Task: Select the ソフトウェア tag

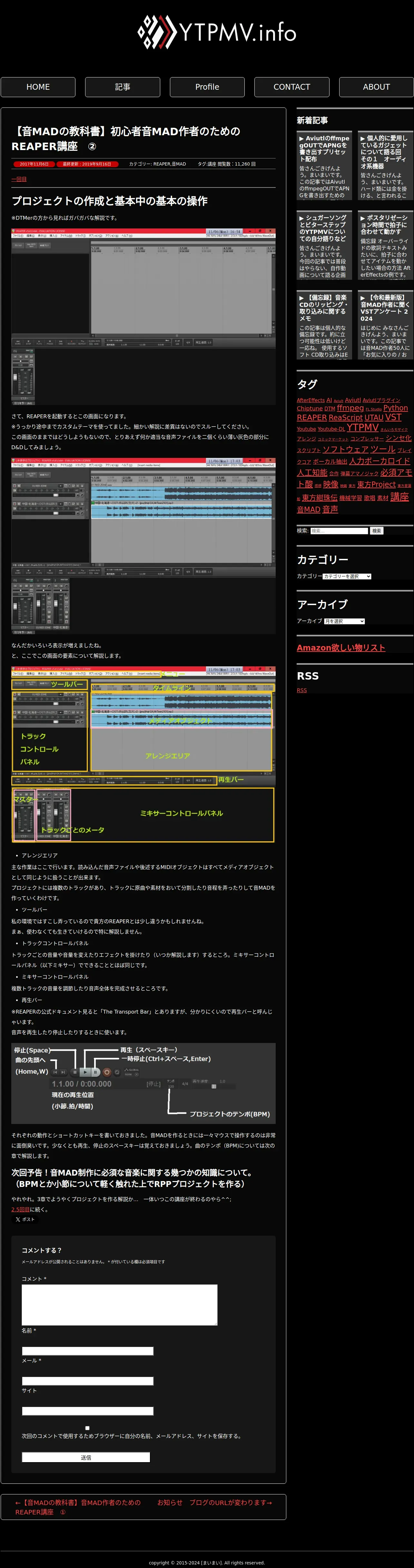Action: tap(345, 449)
